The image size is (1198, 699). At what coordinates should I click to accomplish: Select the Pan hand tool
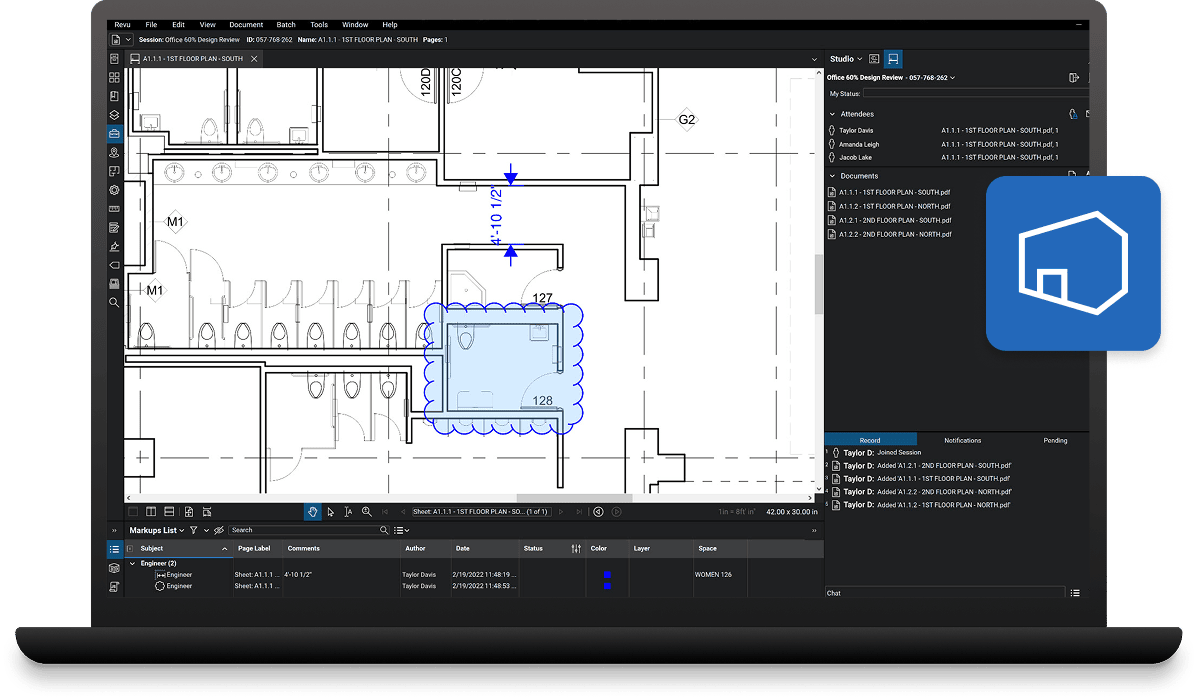(x=312, y=511)
